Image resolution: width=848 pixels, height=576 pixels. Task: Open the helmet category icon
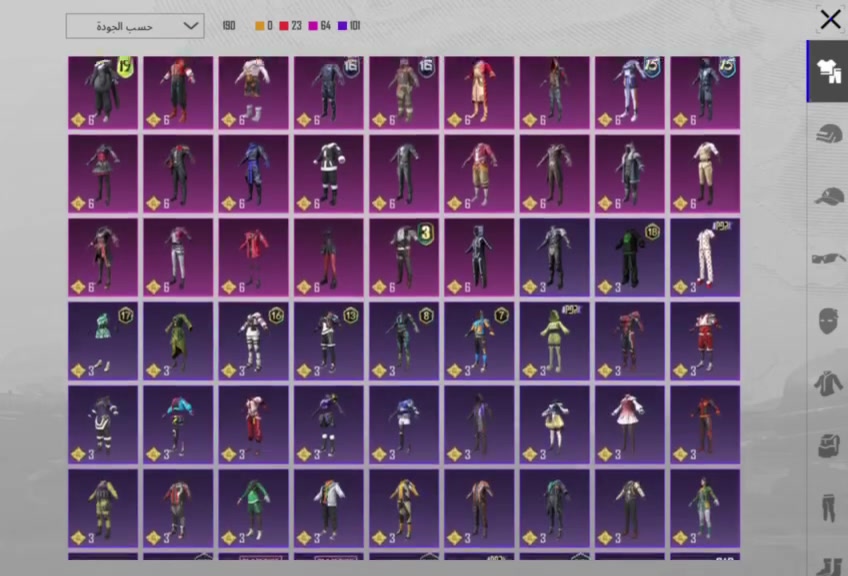click(829, 133)
